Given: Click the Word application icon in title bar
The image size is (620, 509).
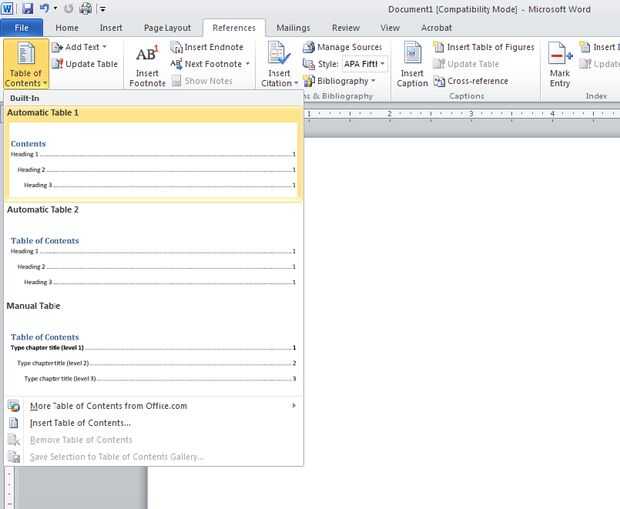Looking at the screenshot, I should click(7, 8).
